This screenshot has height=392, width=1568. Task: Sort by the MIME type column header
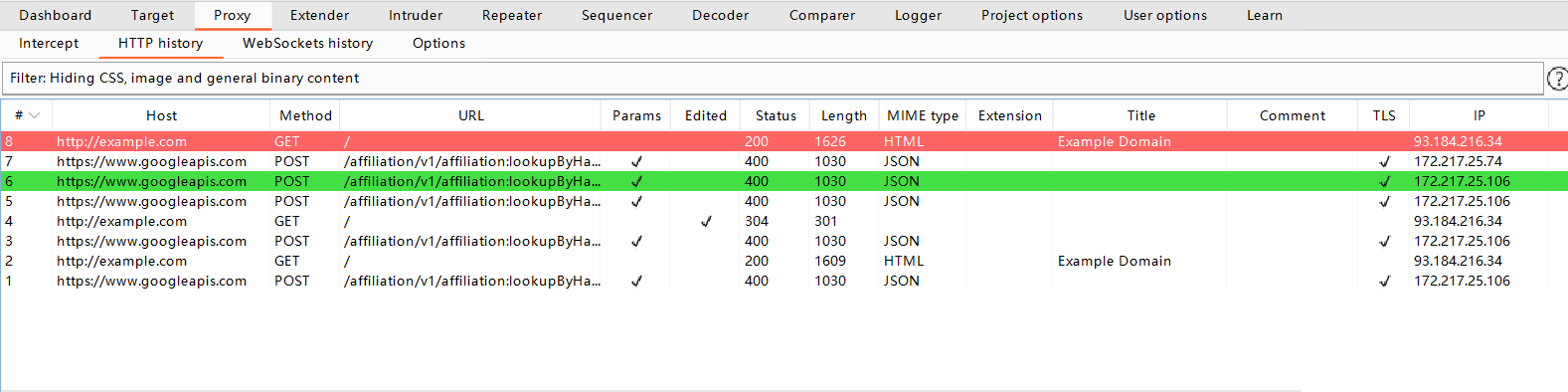coord(923,115)
